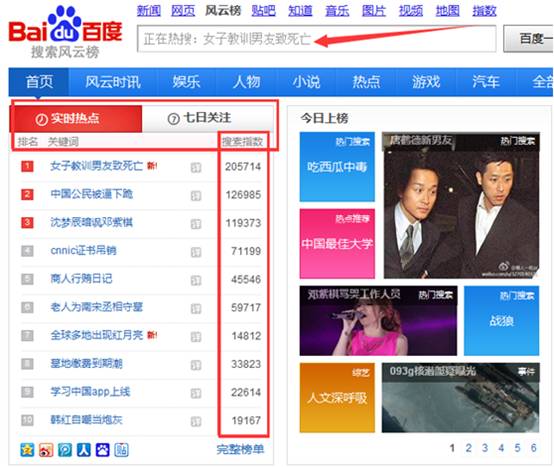Open 汽车 navigation item
This screenshot has width=554, height=467.
coord(486,82)
